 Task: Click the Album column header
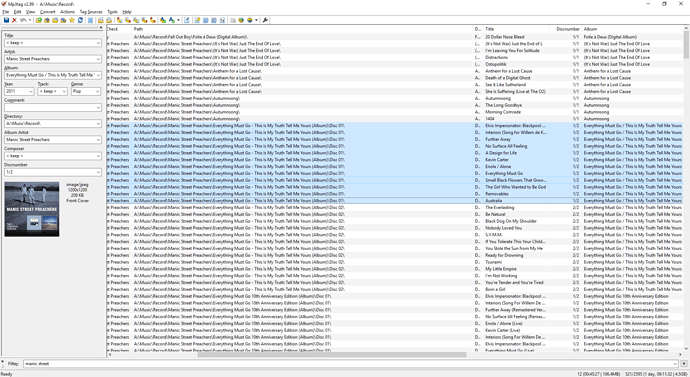tap(632, 29)
